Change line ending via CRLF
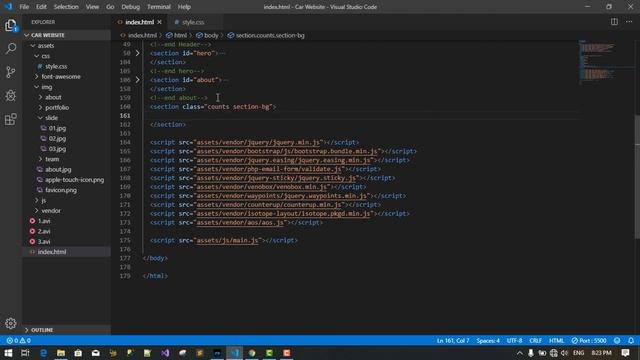Screen dimensions: 640x360 (536, 340)
